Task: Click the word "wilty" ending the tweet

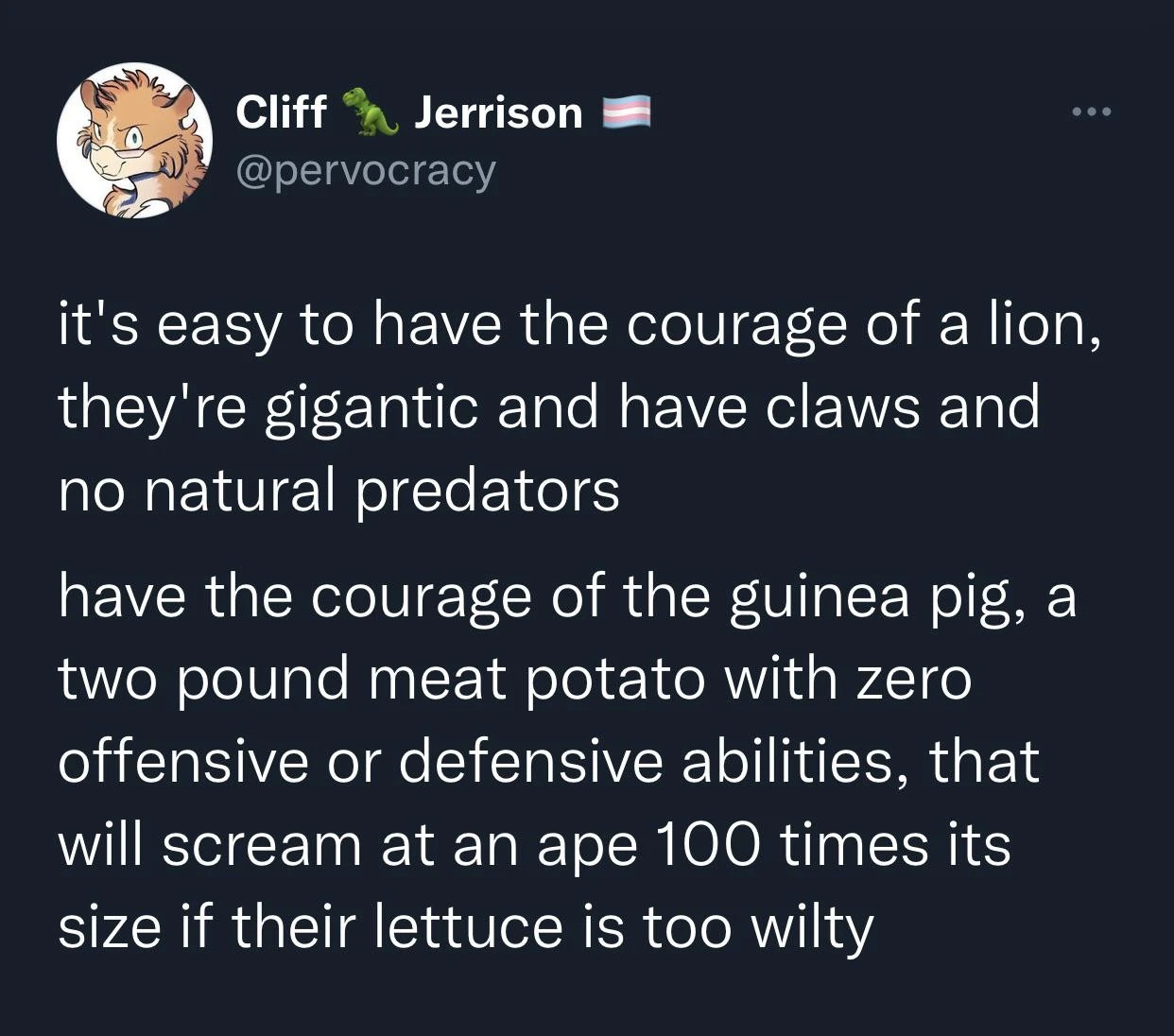Action: [811, 928]
